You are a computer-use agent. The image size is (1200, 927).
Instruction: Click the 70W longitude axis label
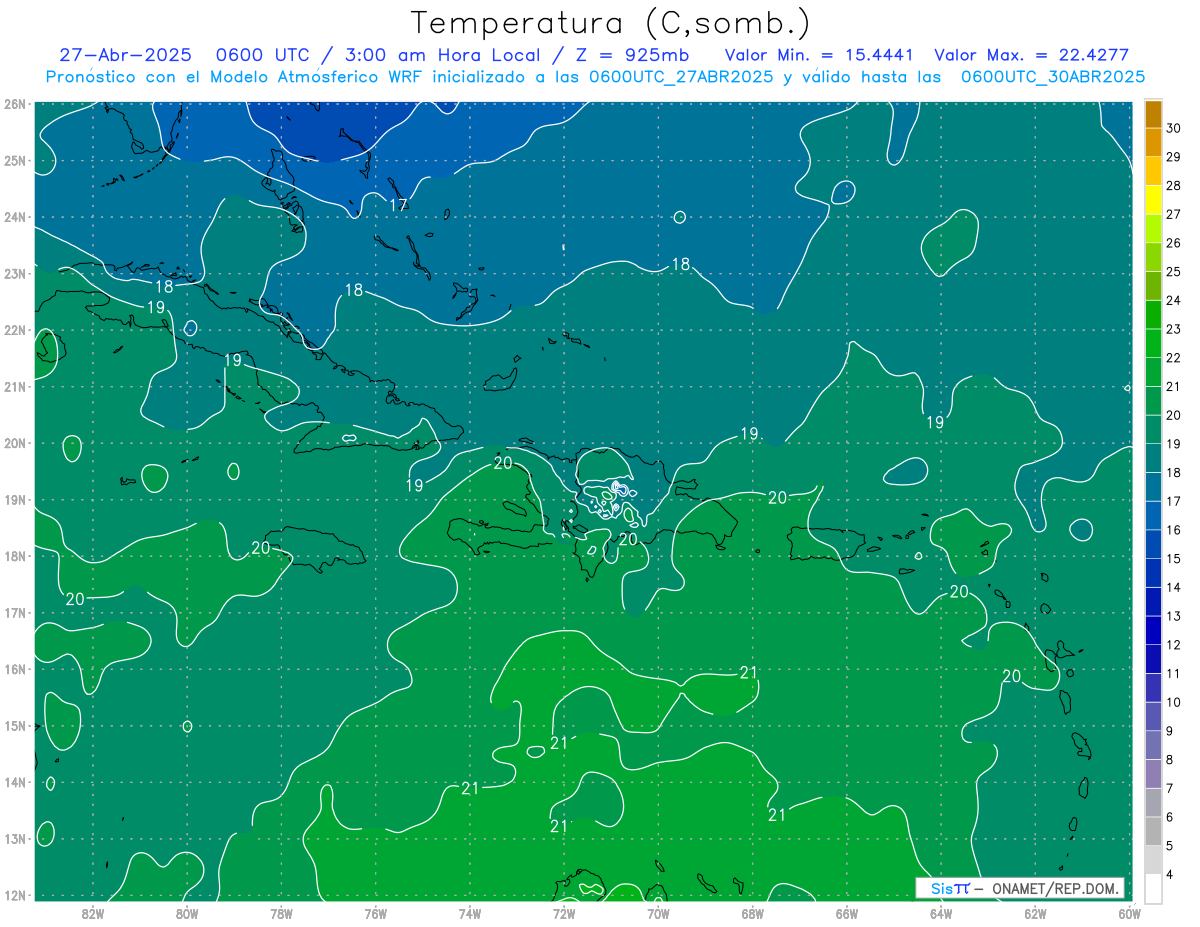point(658,912)
